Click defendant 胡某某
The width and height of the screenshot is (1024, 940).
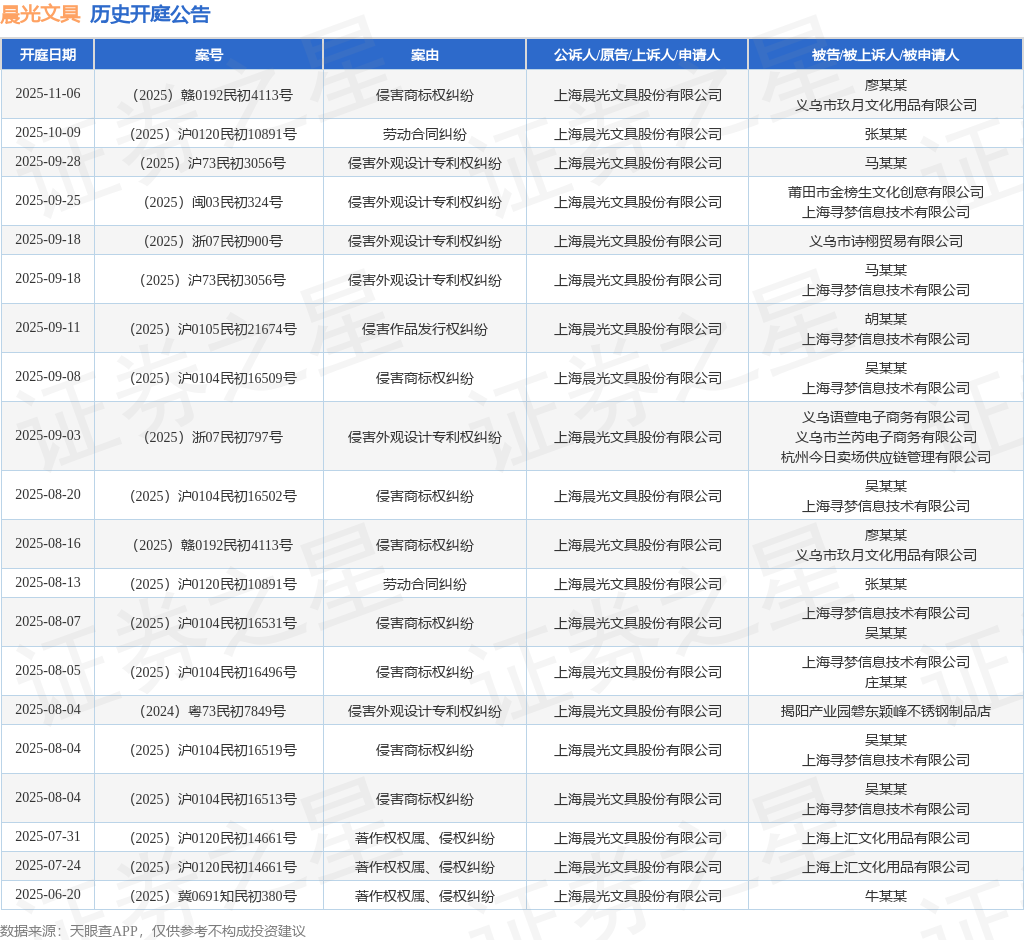click(886, 319)
